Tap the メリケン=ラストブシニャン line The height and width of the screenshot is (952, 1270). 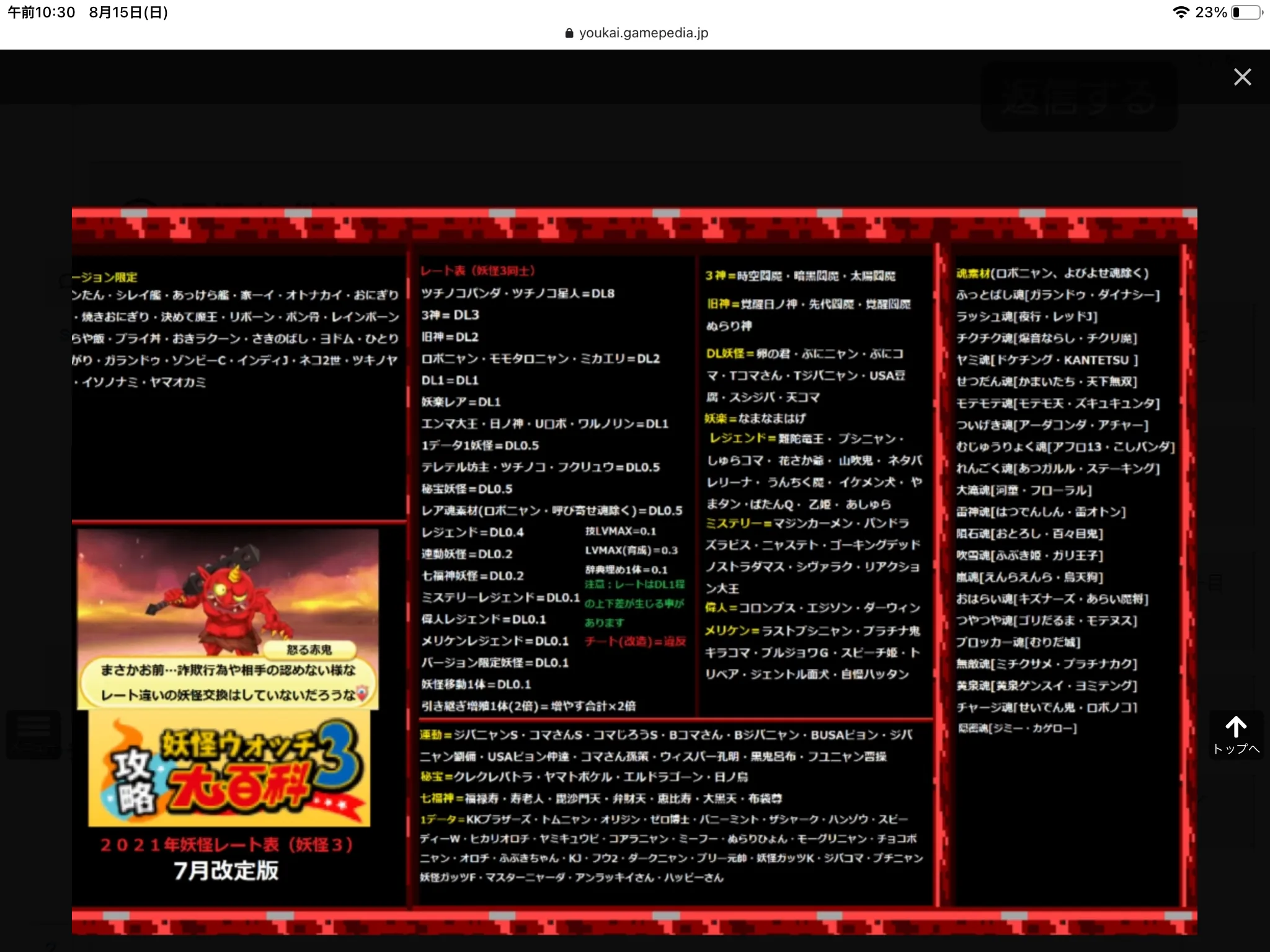point(812,630)
